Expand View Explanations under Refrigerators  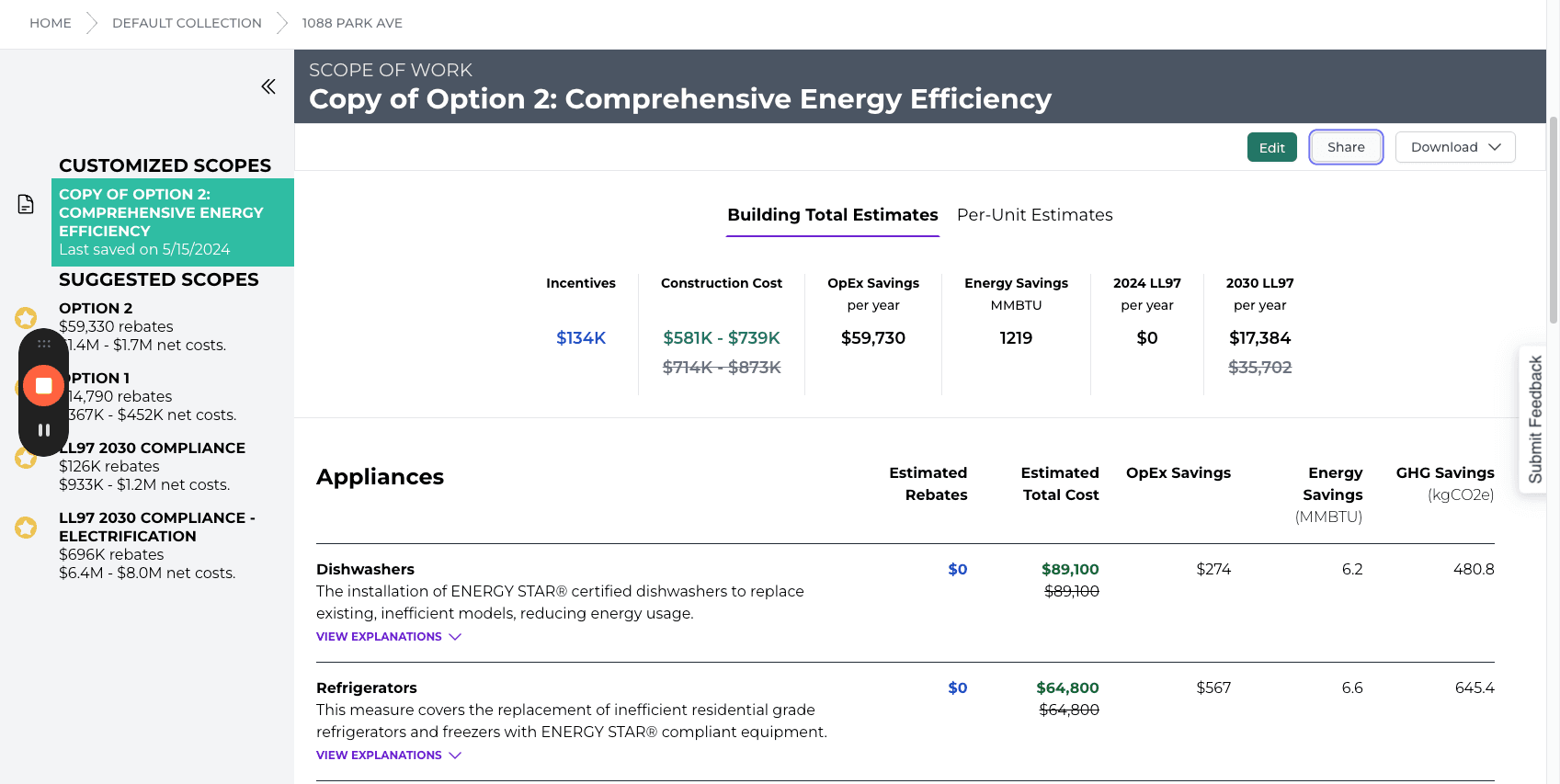point(389,755)
